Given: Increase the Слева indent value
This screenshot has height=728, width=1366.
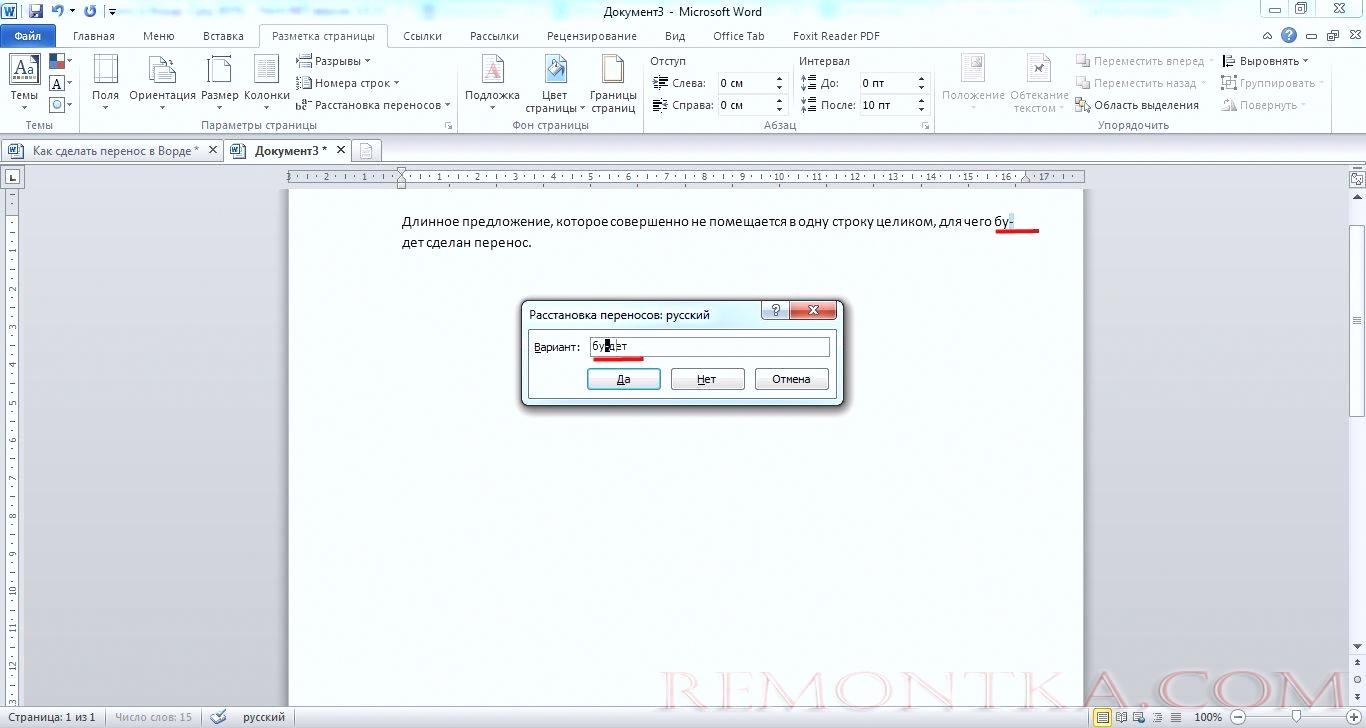Looking at the screenshot, I should click(779, 79).
